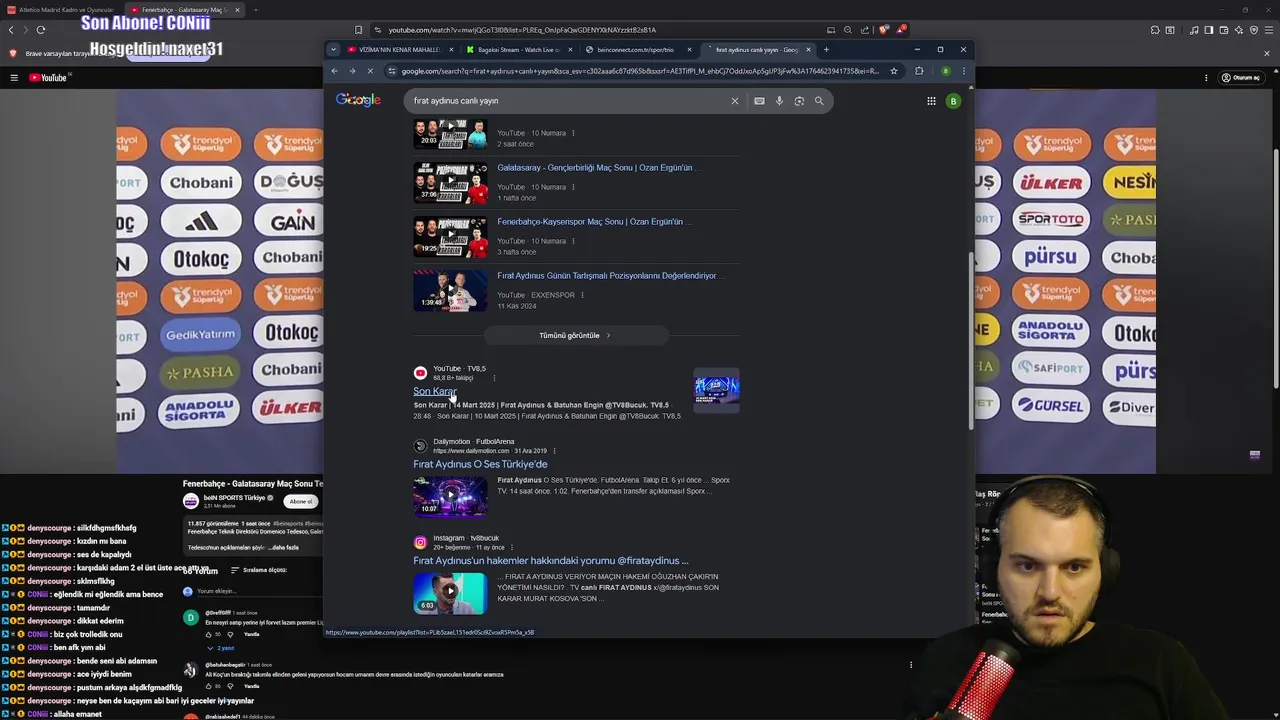Close the Bagalsai Stream tab

click(x=570, y=50)
